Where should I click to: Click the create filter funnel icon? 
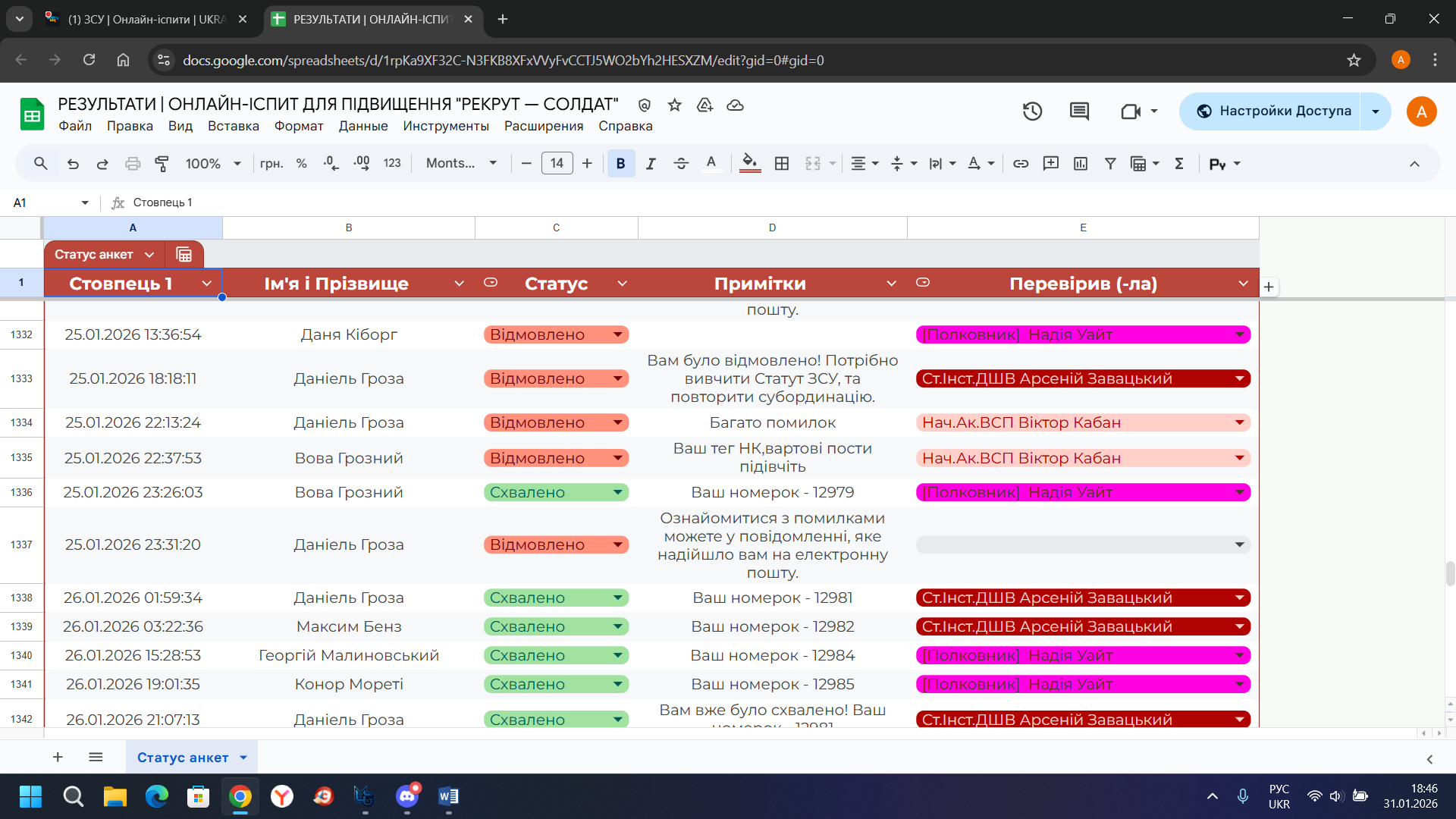point(1110,163)
